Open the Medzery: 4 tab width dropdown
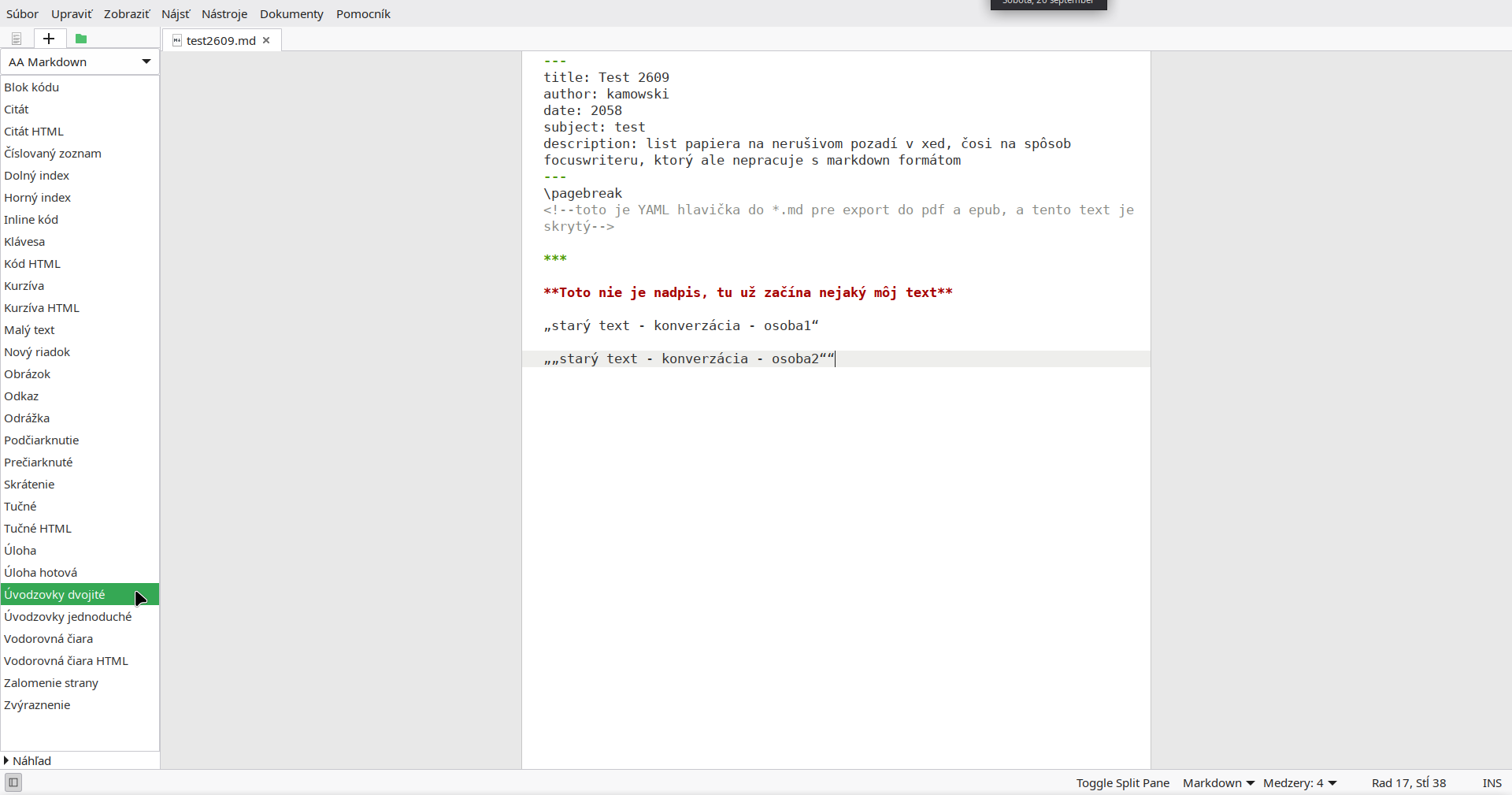The image size is (1512, 795). pyautogui.click(x=1300, y=782)
